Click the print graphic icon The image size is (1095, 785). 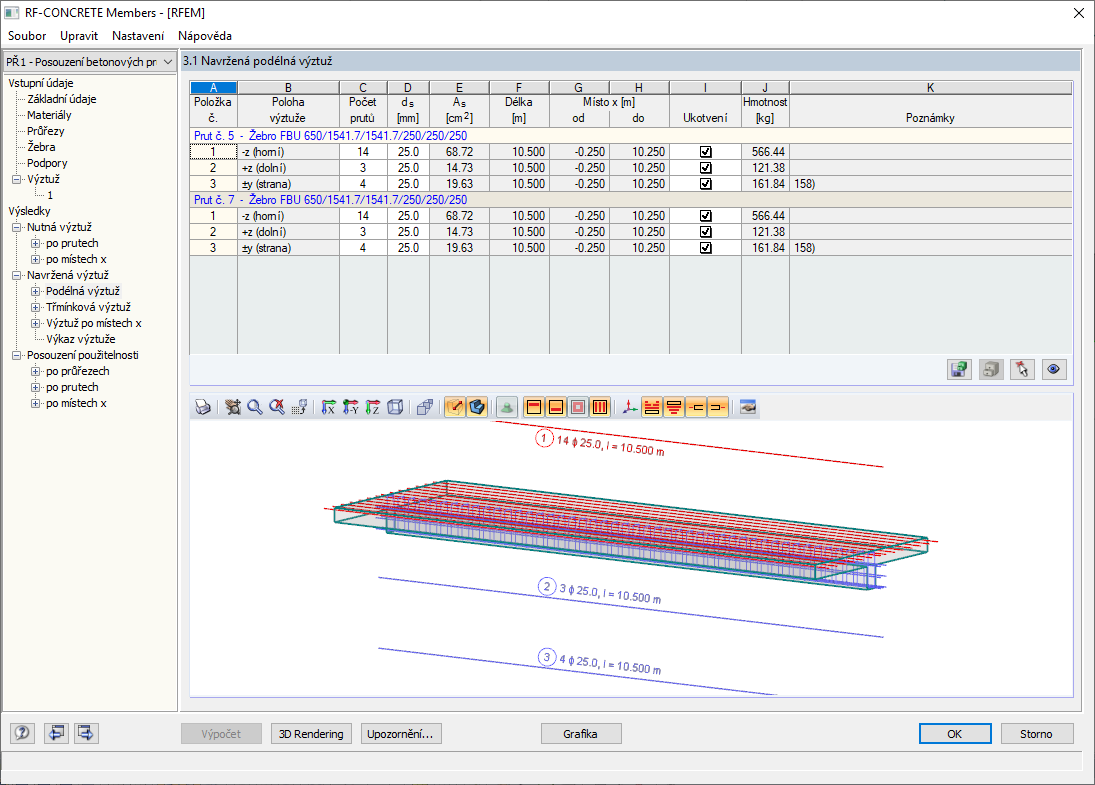point(203,407)
